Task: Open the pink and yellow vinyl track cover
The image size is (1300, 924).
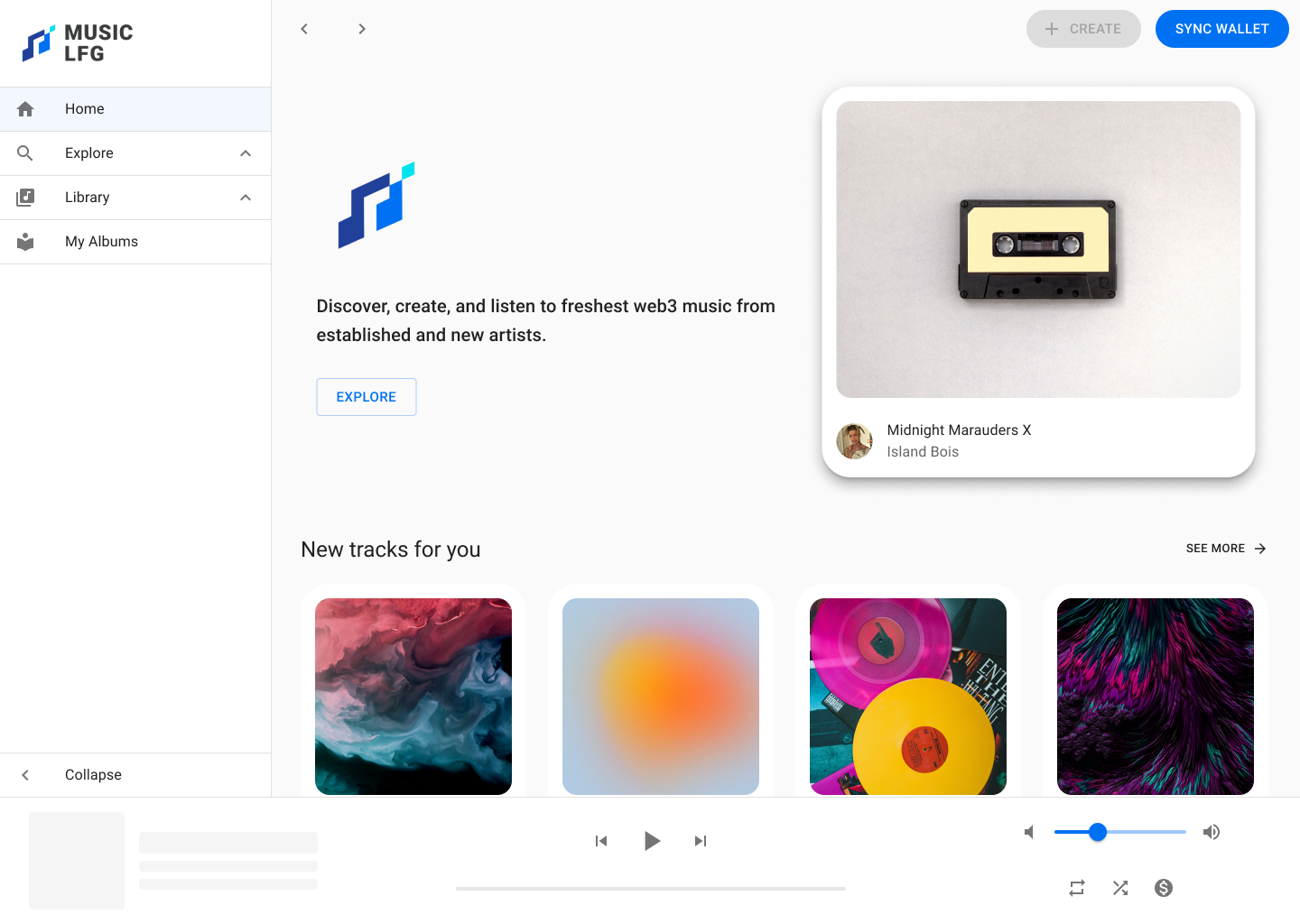Action: pyautogui.click(x=908, y=697)
